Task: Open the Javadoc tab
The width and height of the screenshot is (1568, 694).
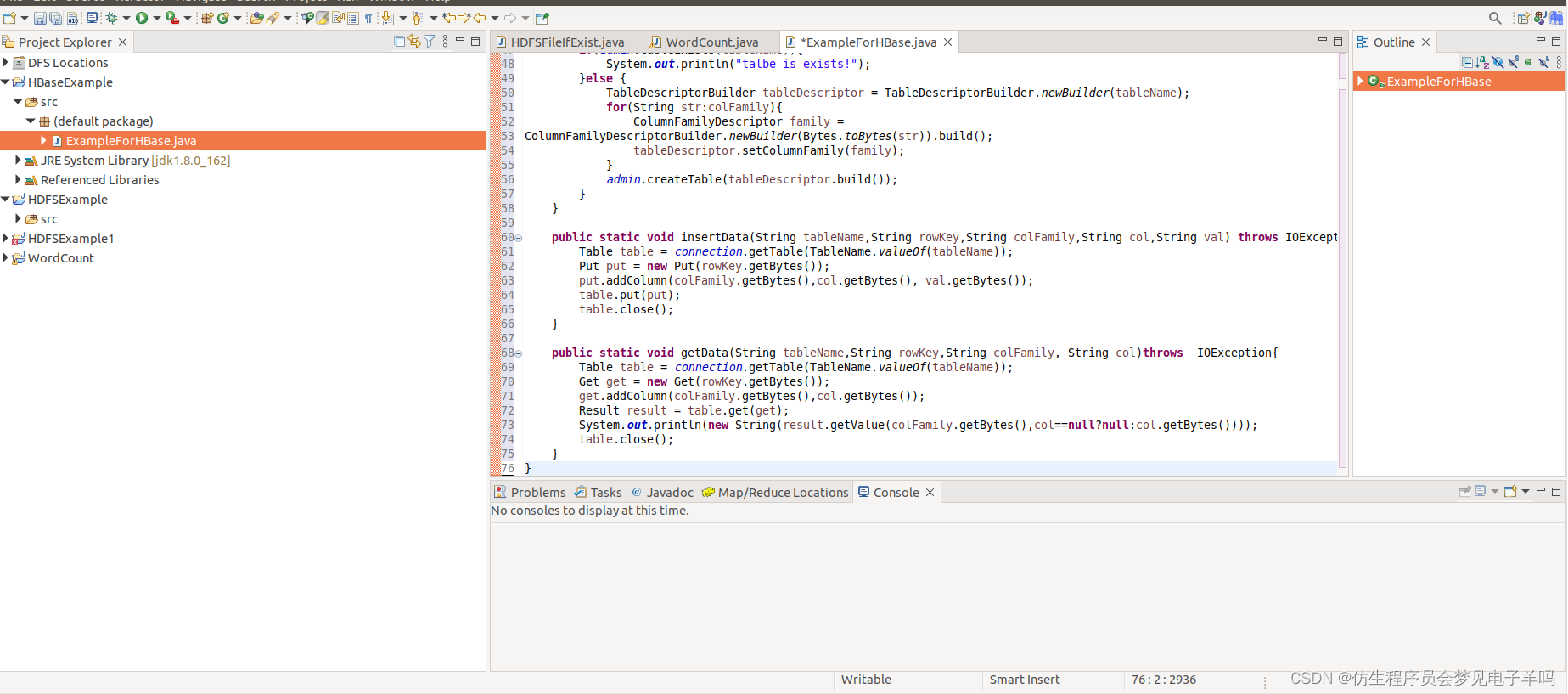Action: tap(662, 492)
